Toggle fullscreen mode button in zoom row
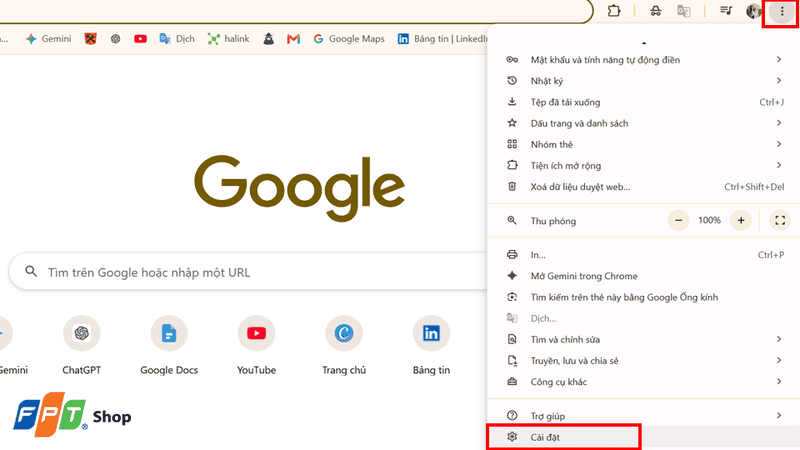This screenshot has width=800, height=450. point(780,220)
